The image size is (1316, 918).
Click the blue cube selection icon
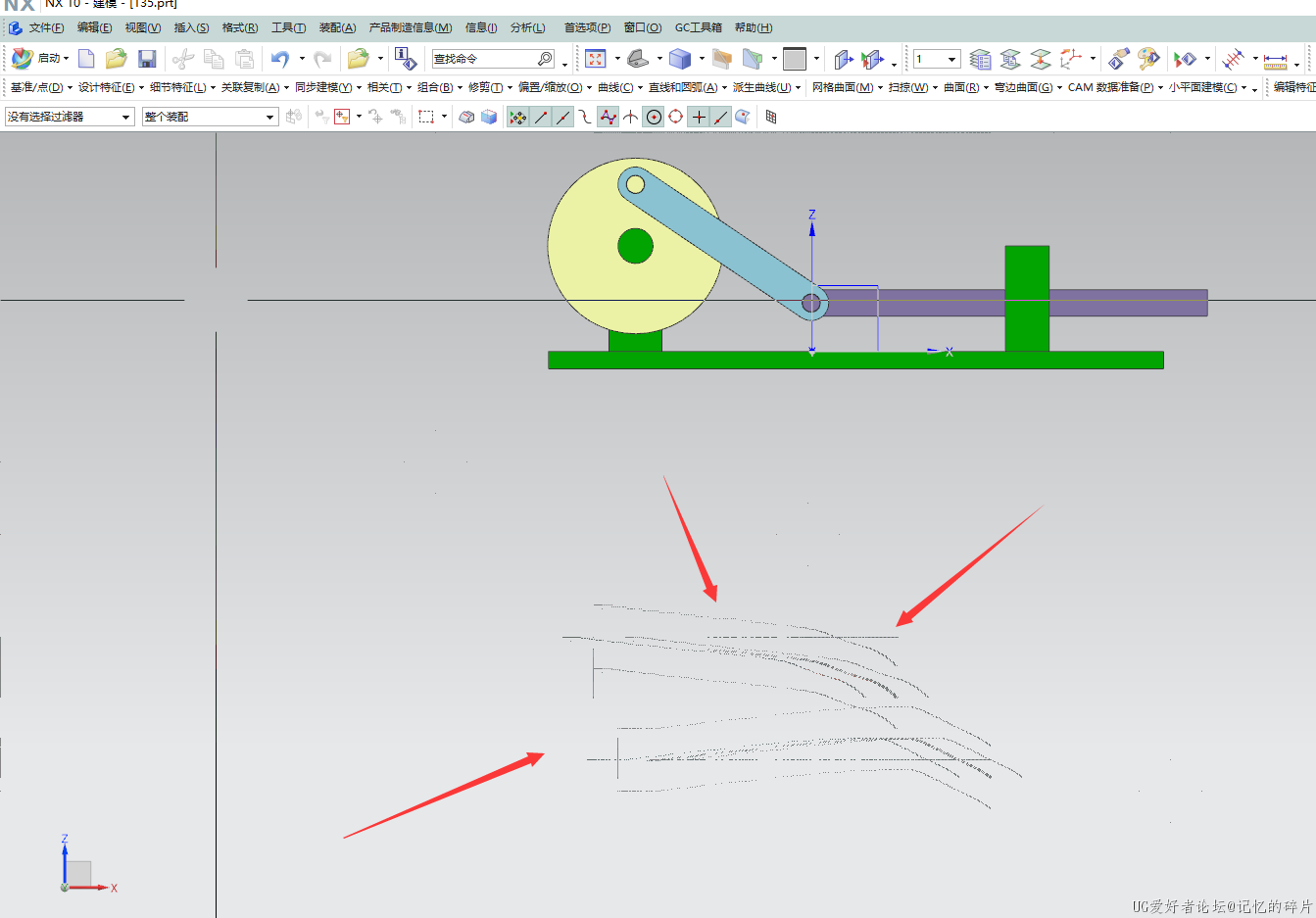pos(489,117)
